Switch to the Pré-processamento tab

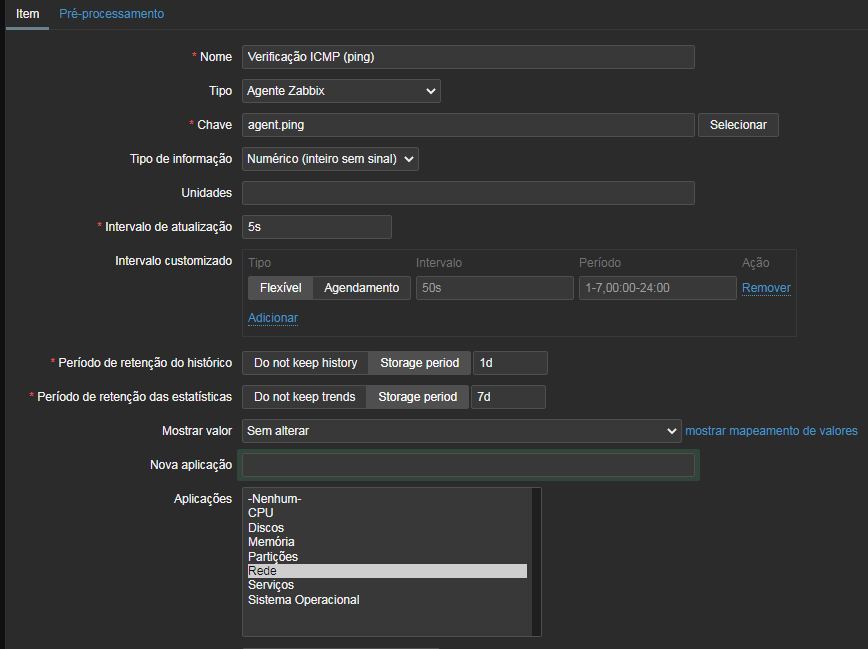[x=111, y=14]
